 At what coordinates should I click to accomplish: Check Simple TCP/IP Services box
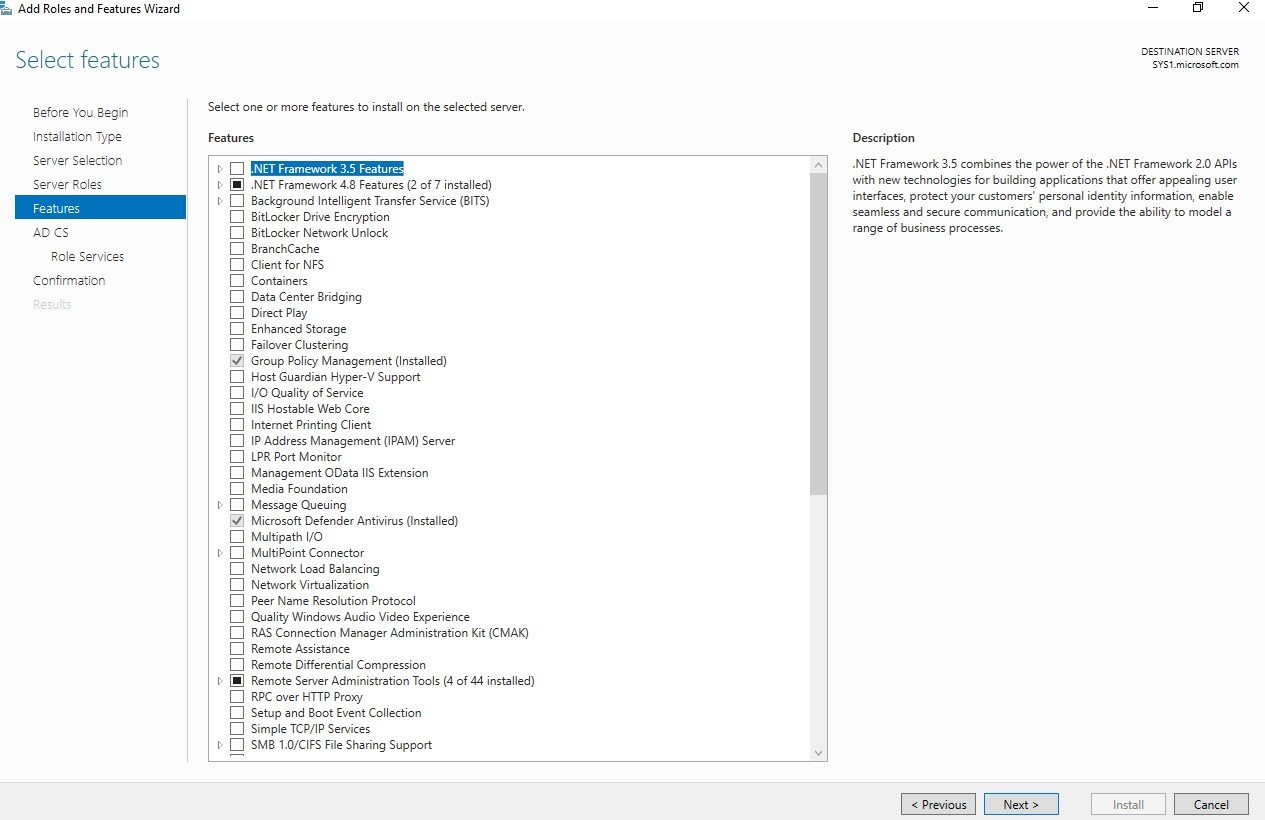pos(237,729)
